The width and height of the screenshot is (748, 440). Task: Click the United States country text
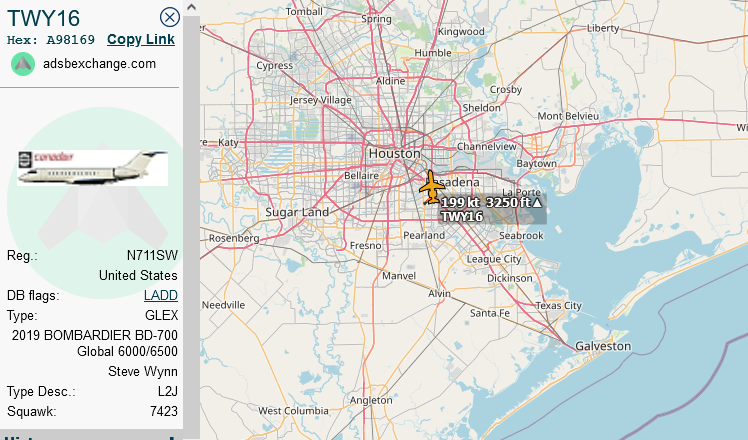(138, 275)
